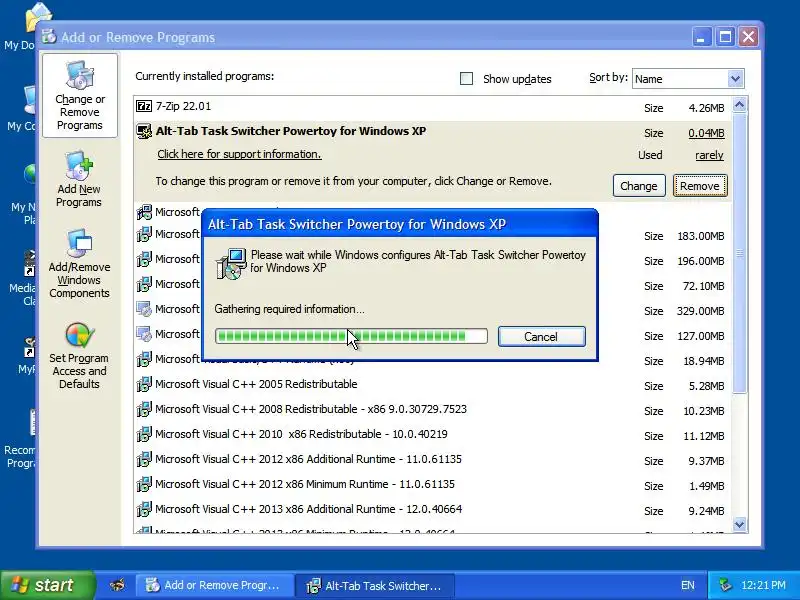Screen dimensions: 800x600
Task: Click the Microsoft entry icon beside 127.00MB size
Action: 144,334
